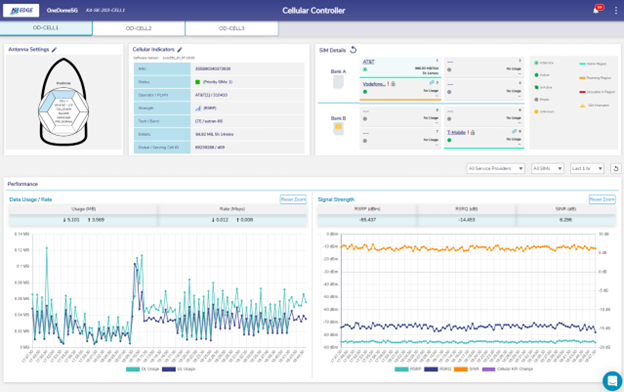Screen dimensions: 624x392
Task: Click the KVH EDGE logo
Action: (x=21, y=10)
